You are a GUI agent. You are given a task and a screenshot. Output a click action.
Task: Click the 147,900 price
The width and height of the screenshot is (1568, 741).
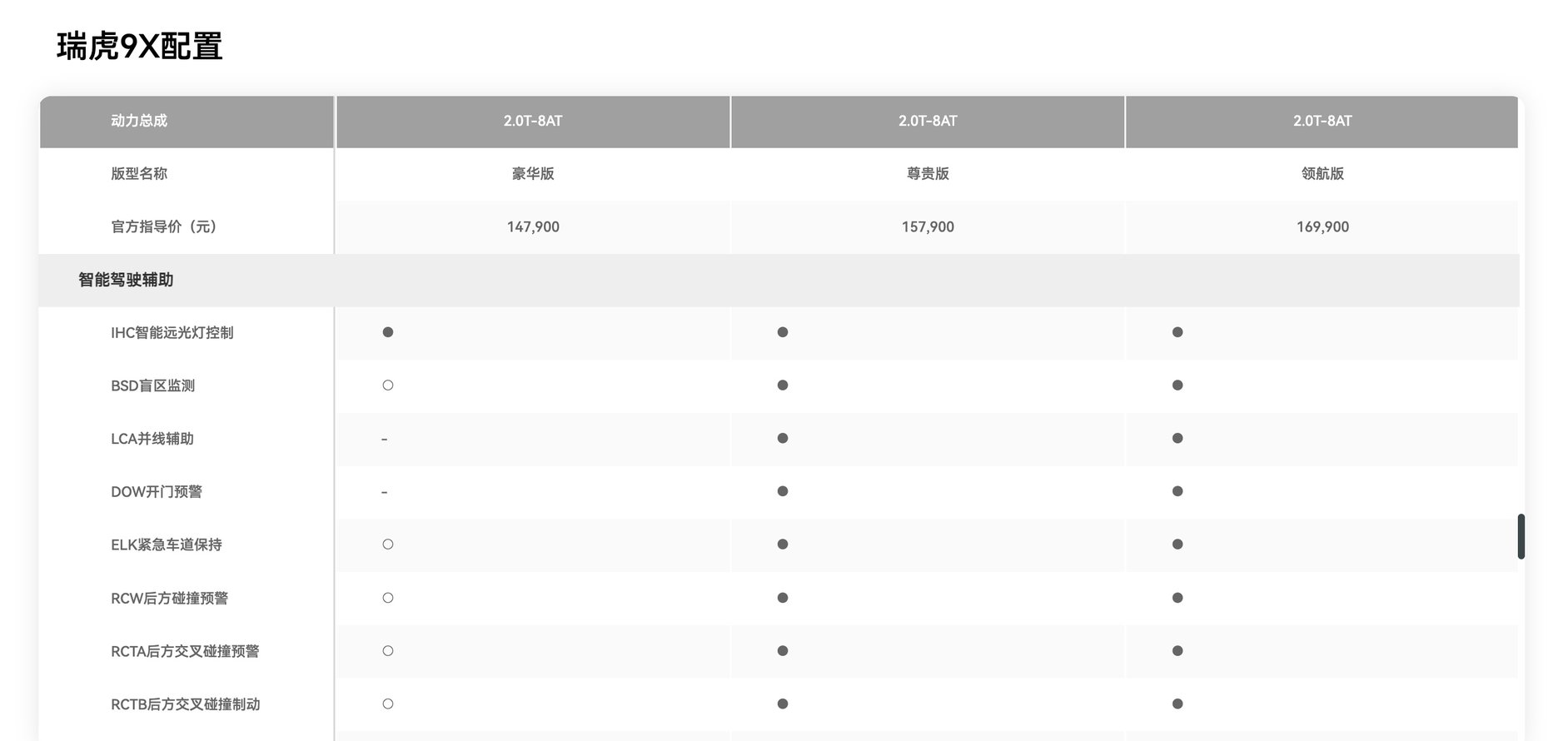(x=533, y=226)
